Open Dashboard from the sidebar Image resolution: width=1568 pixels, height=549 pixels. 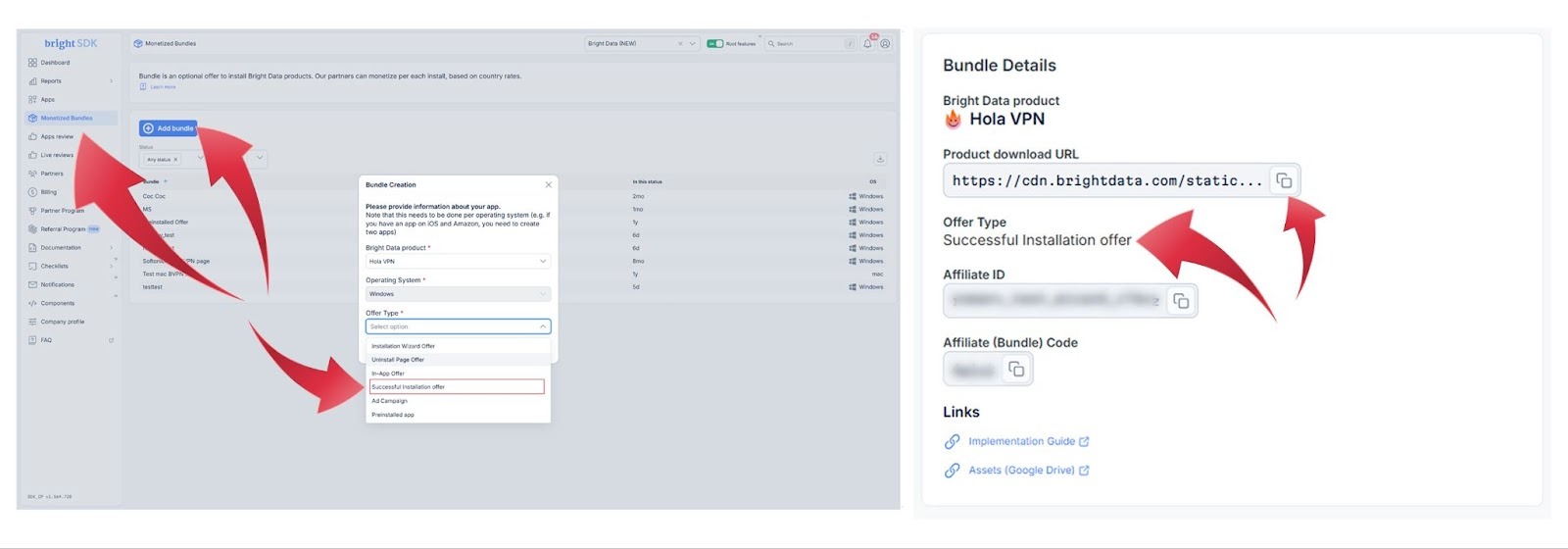(55, 63)
